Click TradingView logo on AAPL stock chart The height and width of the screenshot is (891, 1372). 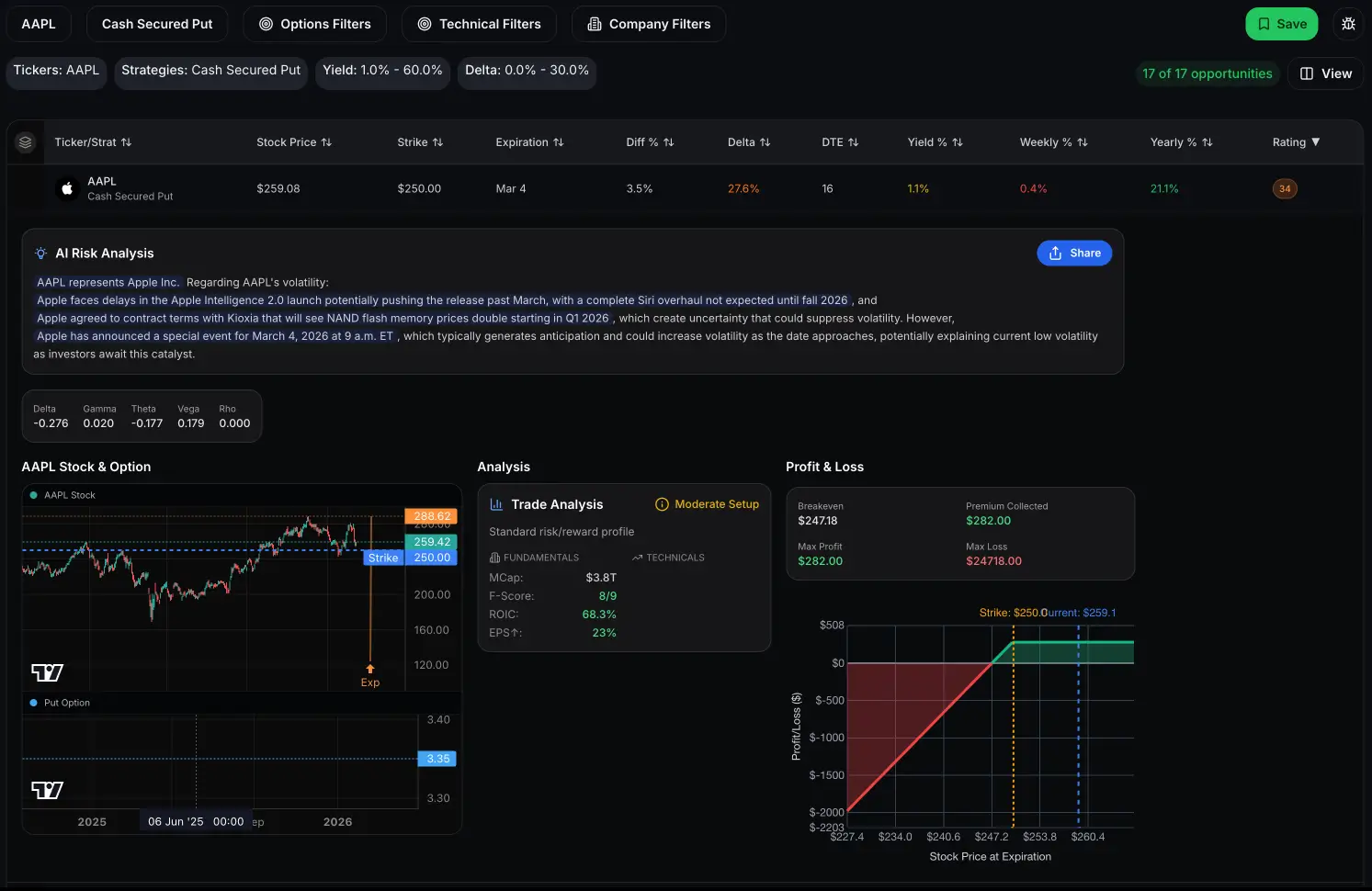tap(48, 672)
